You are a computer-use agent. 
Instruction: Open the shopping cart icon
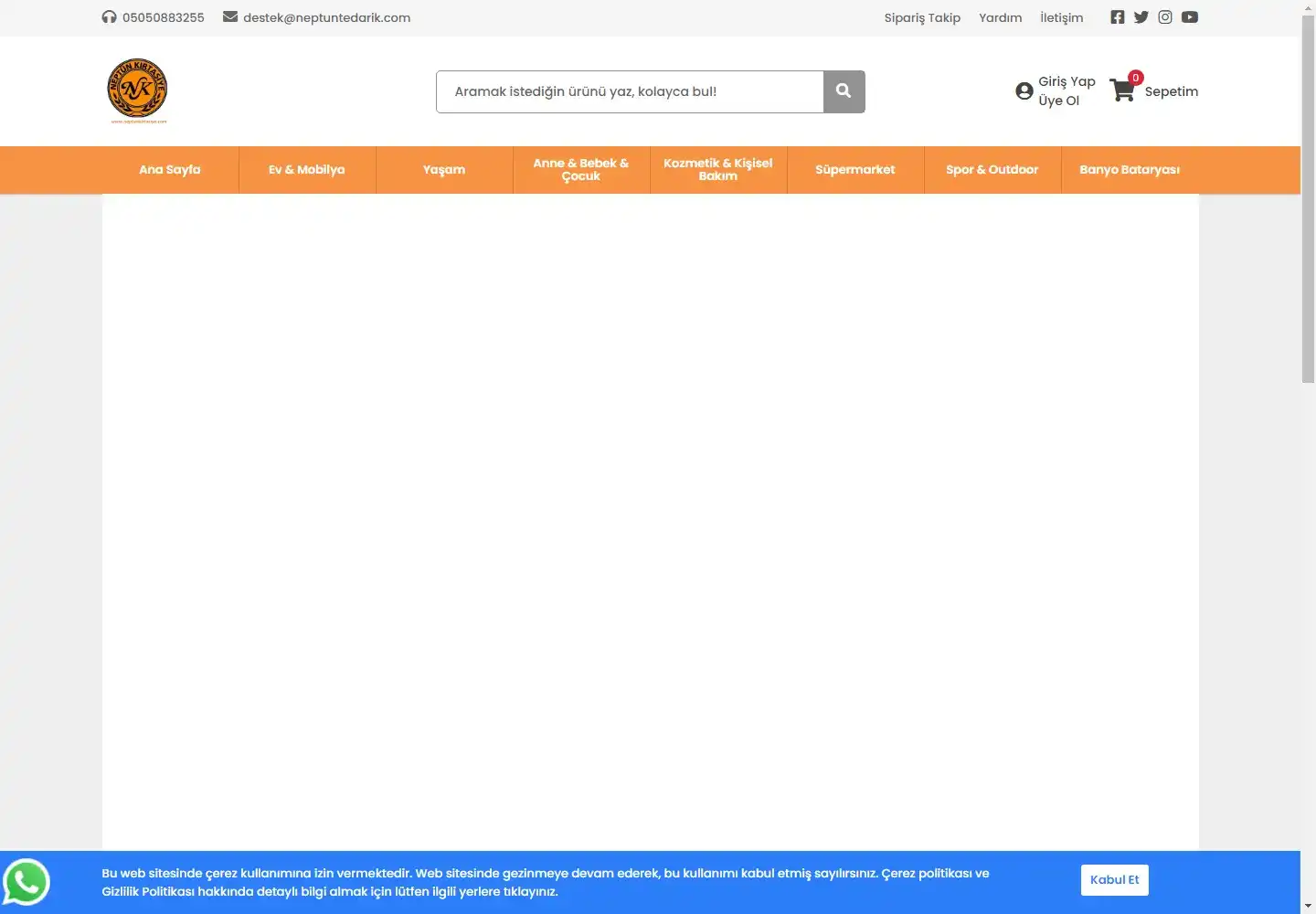click(1121, 90)
